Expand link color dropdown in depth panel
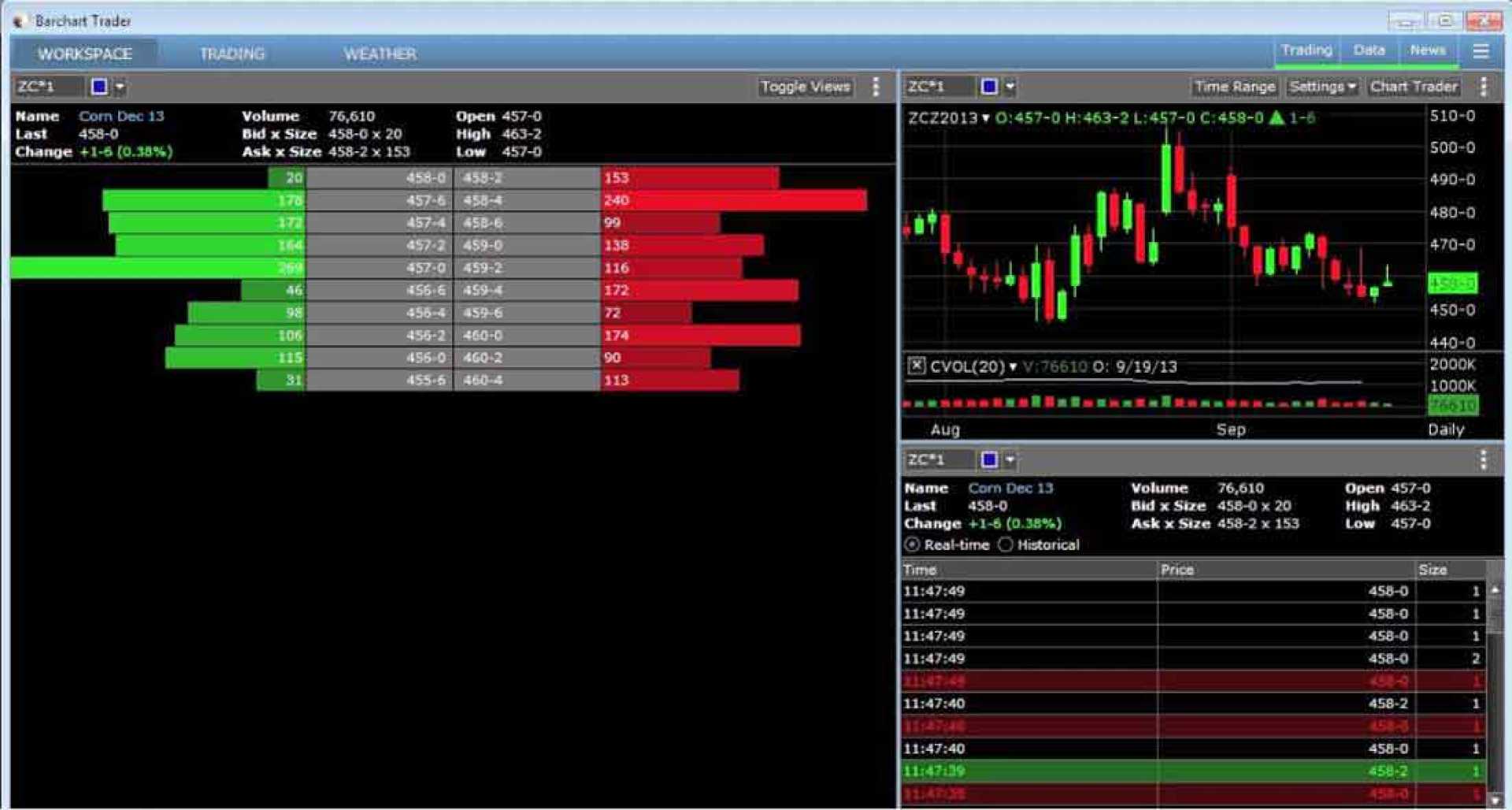 (120, 87)
